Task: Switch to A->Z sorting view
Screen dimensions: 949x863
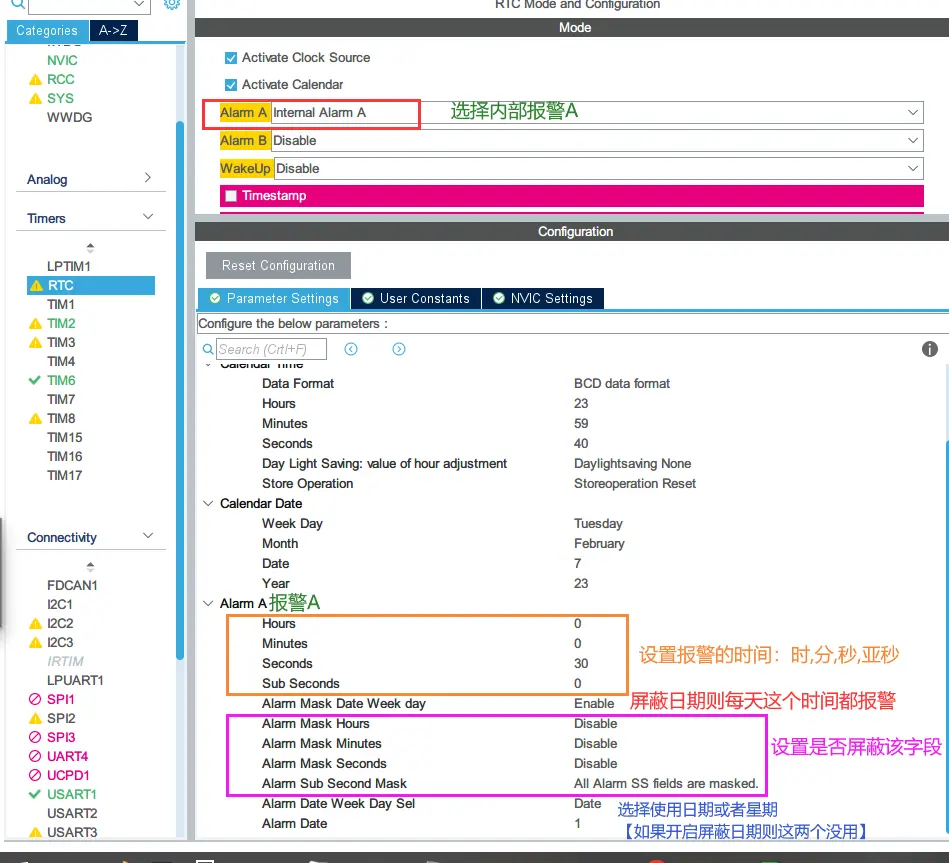Action: [113, 31]
